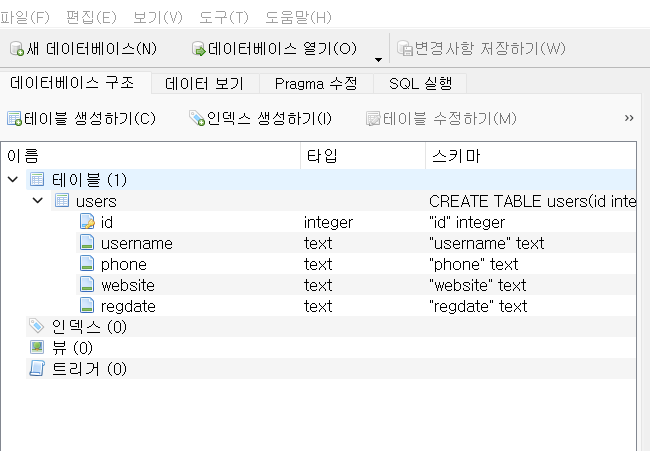Click the field icon next to website
This screenshot has width=650, height=451.
pos(87,284)
